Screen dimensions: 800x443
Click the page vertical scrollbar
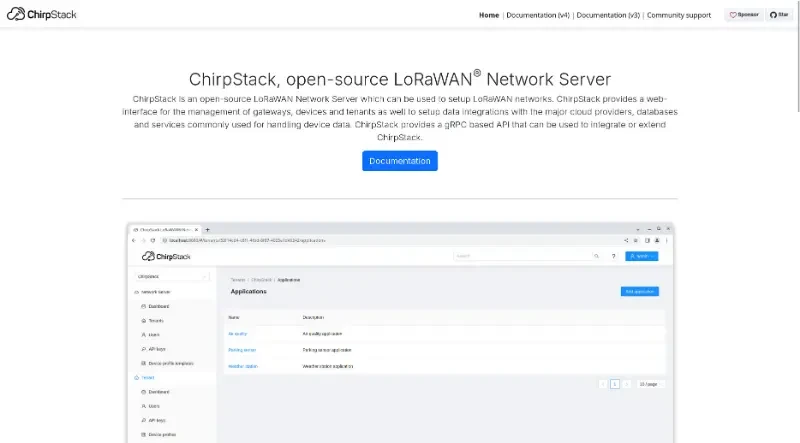tap(797, 56)
